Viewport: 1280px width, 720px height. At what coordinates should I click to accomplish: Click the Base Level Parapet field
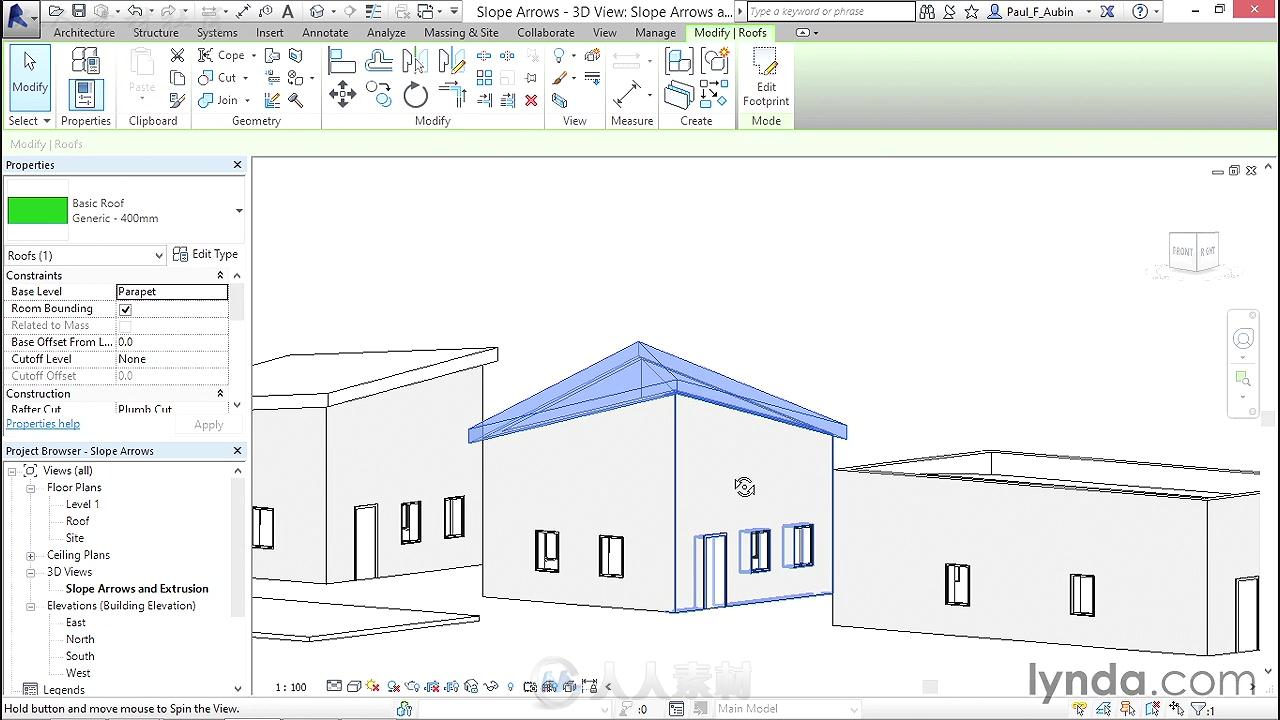(171, 292)
